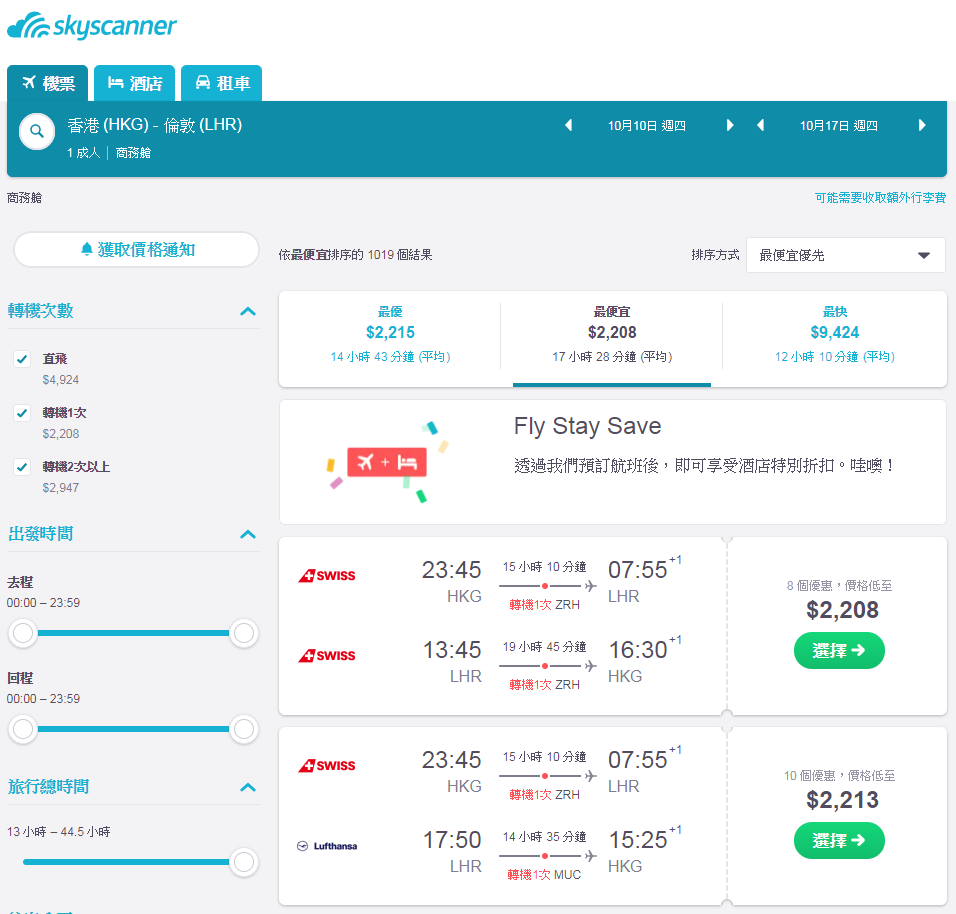Go to next departure date after 10月10日
Viewport: 956px width, 914px height.
(x=730, y=126)
